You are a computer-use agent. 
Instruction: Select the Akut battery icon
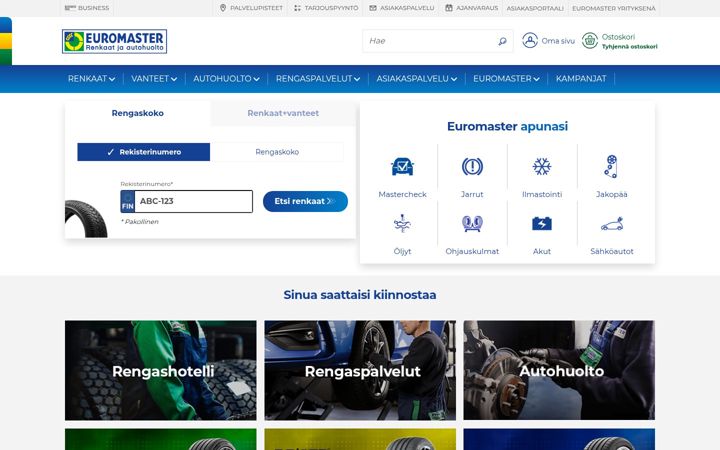[542, 224]
